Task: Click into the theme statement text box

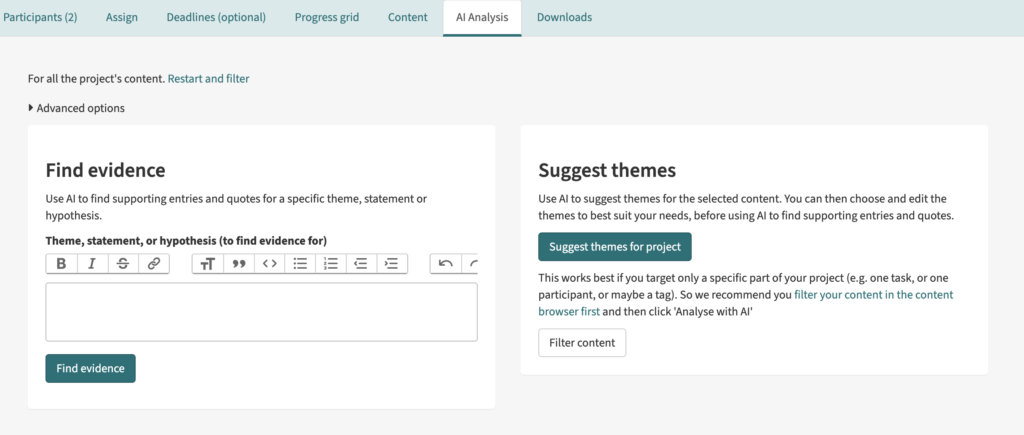Action: [x=261, y=311]
